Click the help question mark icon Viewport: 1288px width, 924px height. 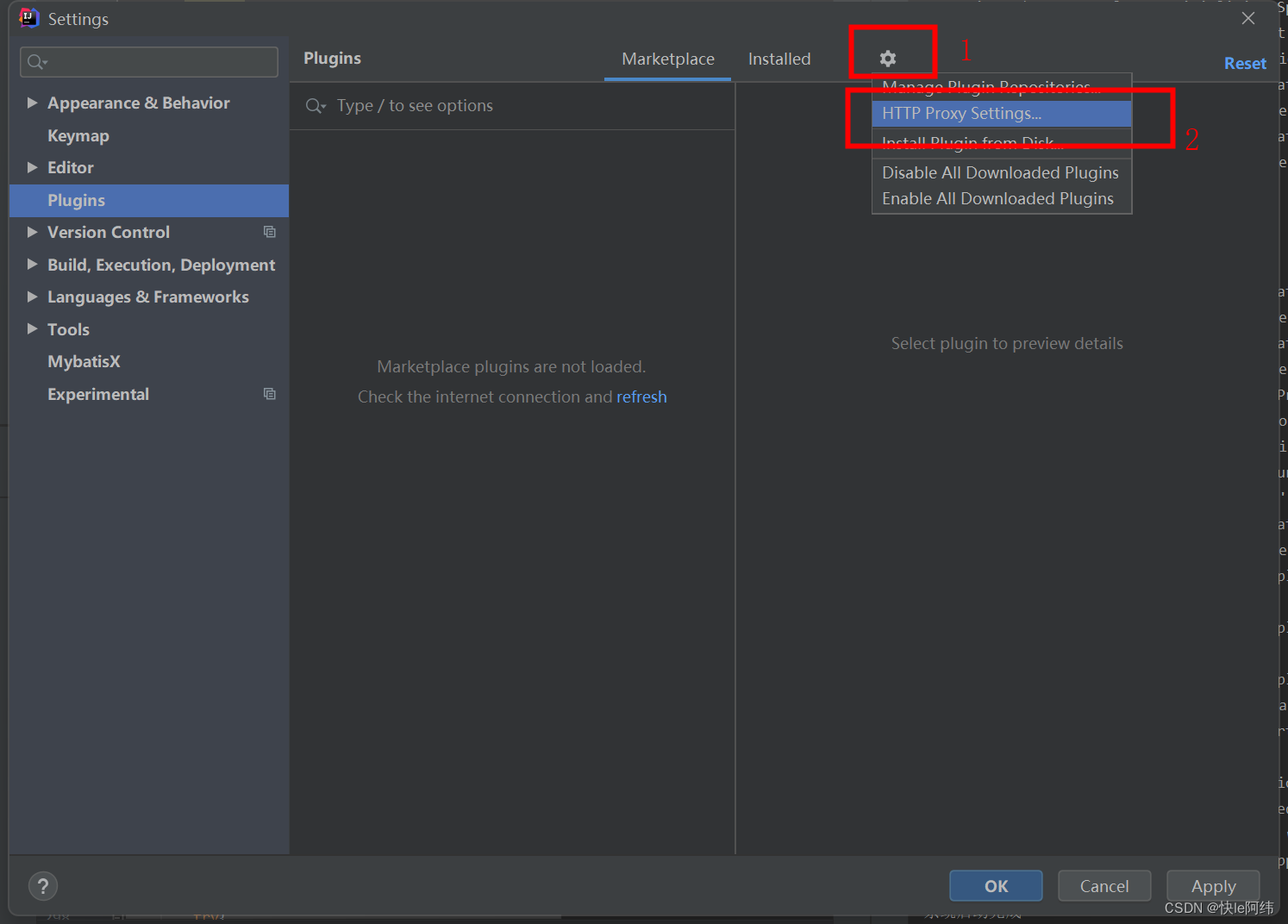pyautogui.click(x=43, y=886)
